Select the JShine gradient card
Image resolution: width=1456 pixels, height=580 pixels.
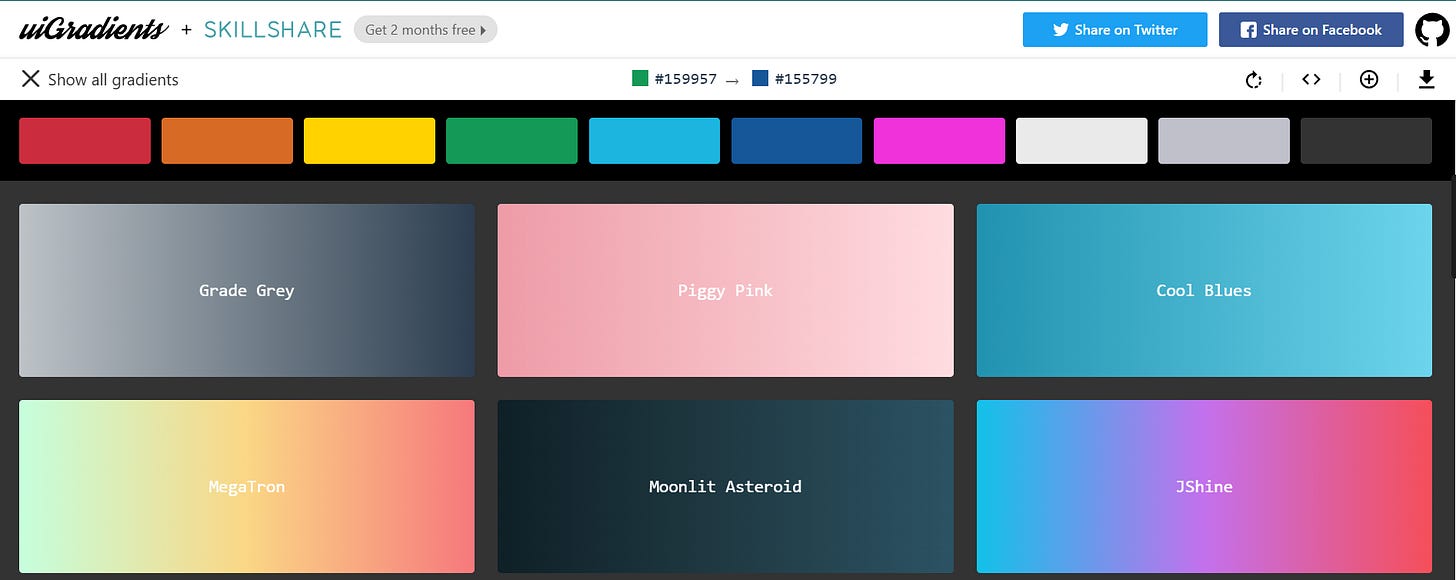click(x=1204, y=486)
